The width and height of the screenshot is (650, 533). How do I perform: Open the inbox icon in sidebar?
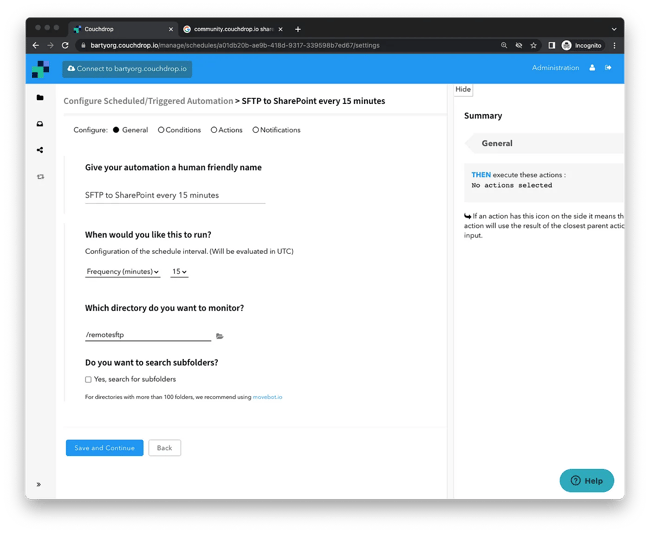pyautogui.click(x=40, y=124)
